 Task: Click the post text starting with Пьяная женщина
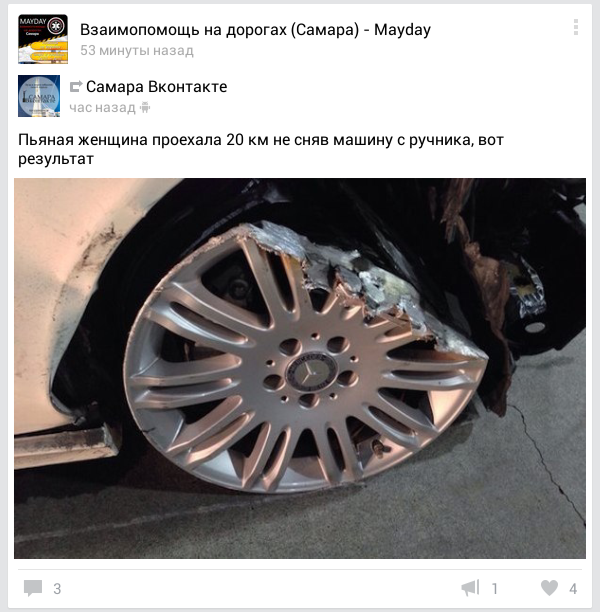coord(261,149)
